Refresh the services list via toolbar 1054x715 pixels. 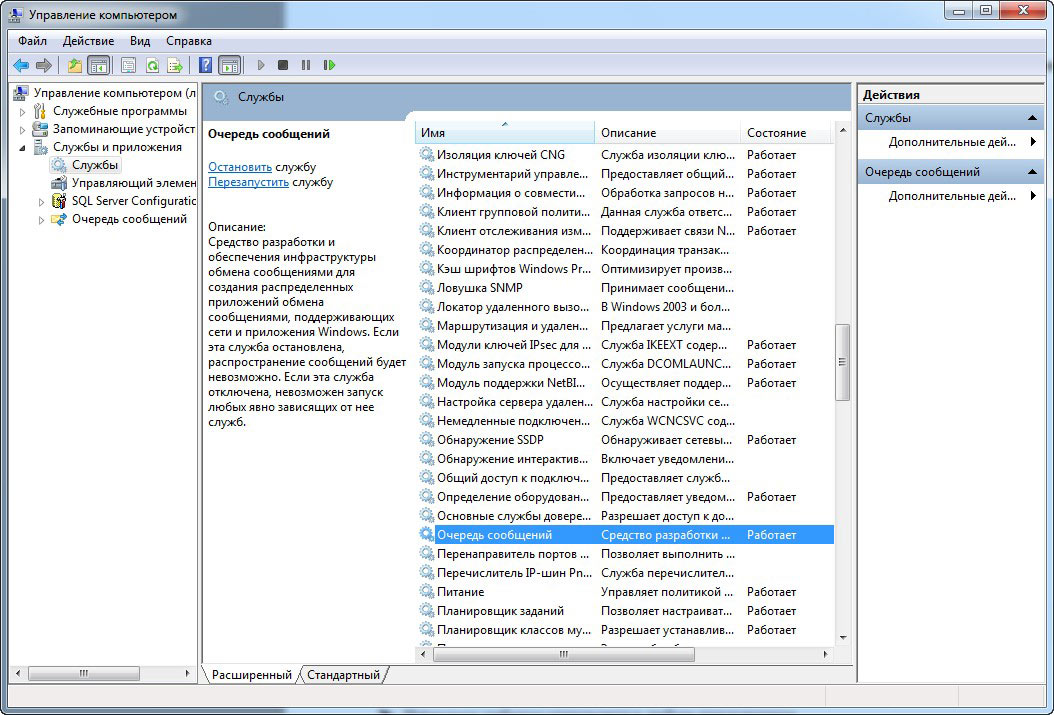[x=153, y=65]
